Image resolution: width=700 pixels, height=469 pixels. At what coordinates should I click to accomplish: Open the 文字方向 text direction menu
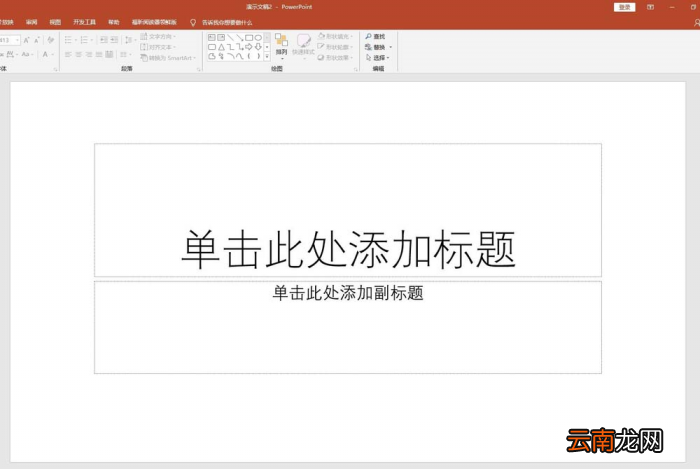(x=158, y=37)
